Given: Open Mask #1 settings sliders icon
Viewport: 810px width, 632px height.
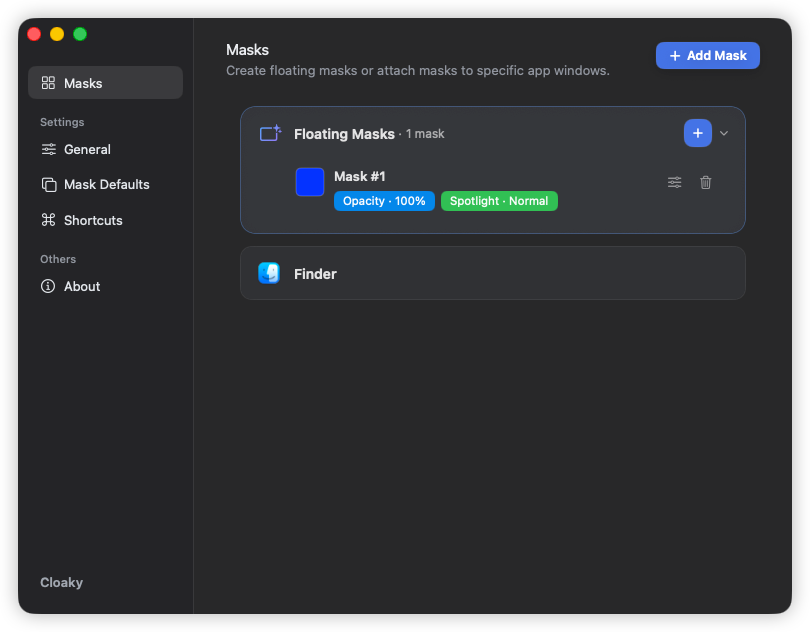Looking at the screenshot, I should 675,182.
